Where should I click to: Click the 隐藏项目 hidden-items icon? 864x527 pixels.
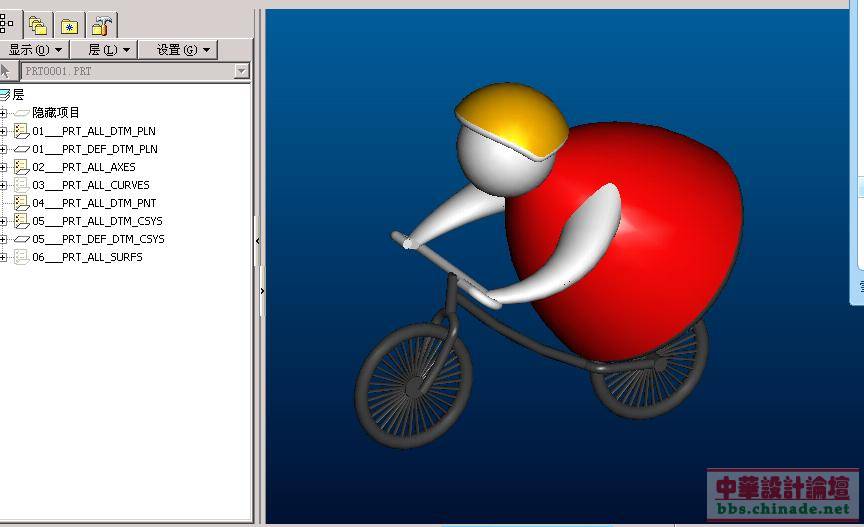pos(21,113)
